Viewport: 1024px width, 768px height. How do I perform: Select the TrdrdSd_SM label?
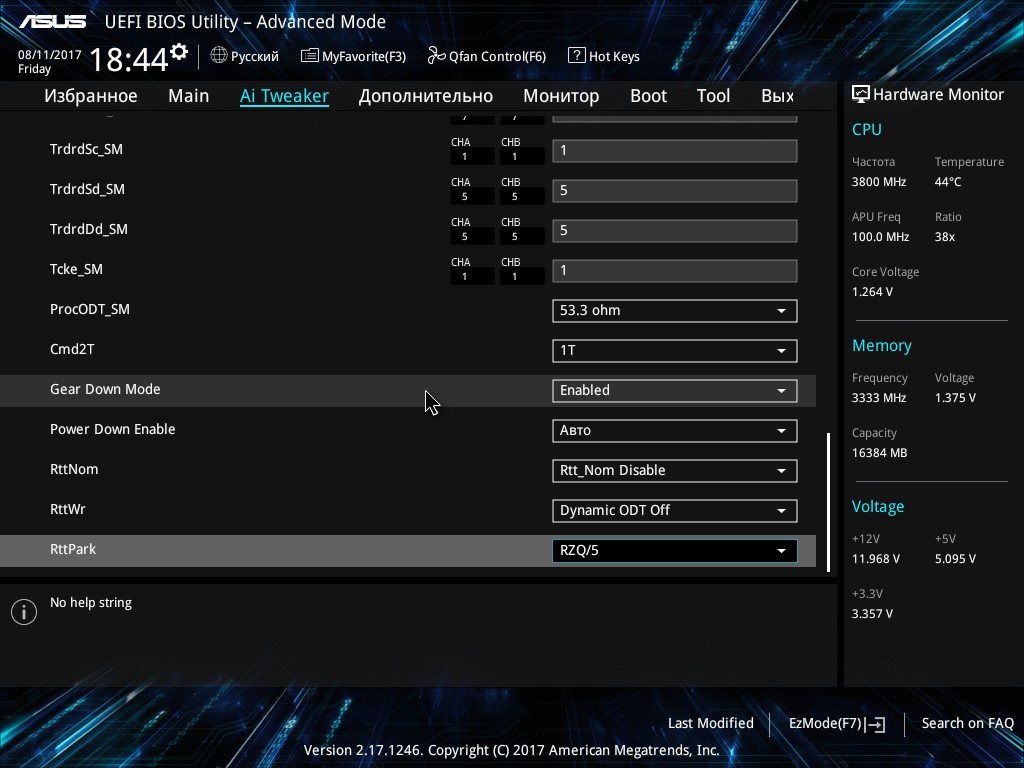87,189
